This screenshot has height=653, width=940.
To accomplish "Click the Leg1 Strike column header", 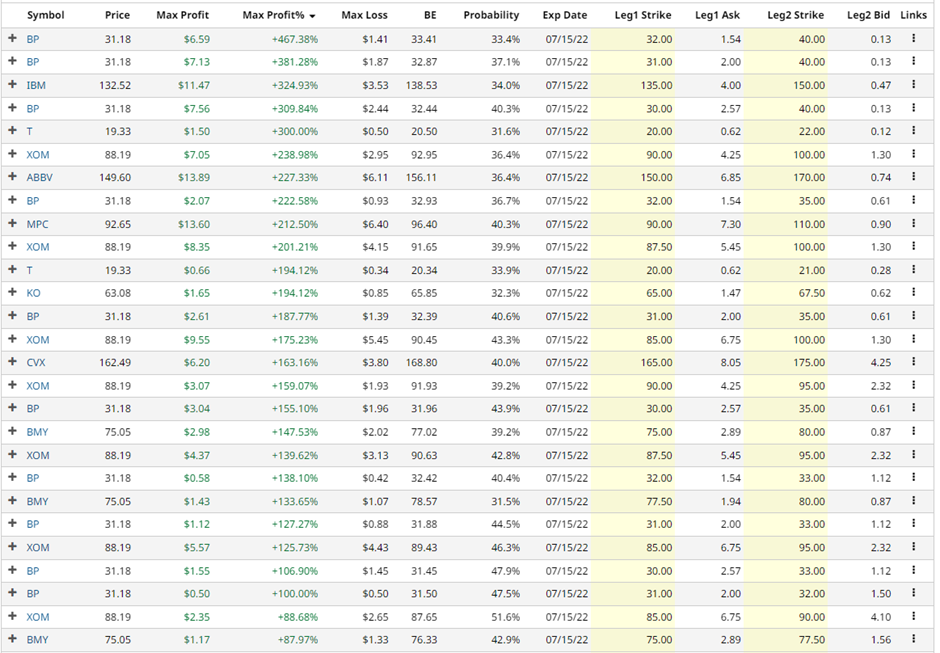I will (x=643, y=16).
